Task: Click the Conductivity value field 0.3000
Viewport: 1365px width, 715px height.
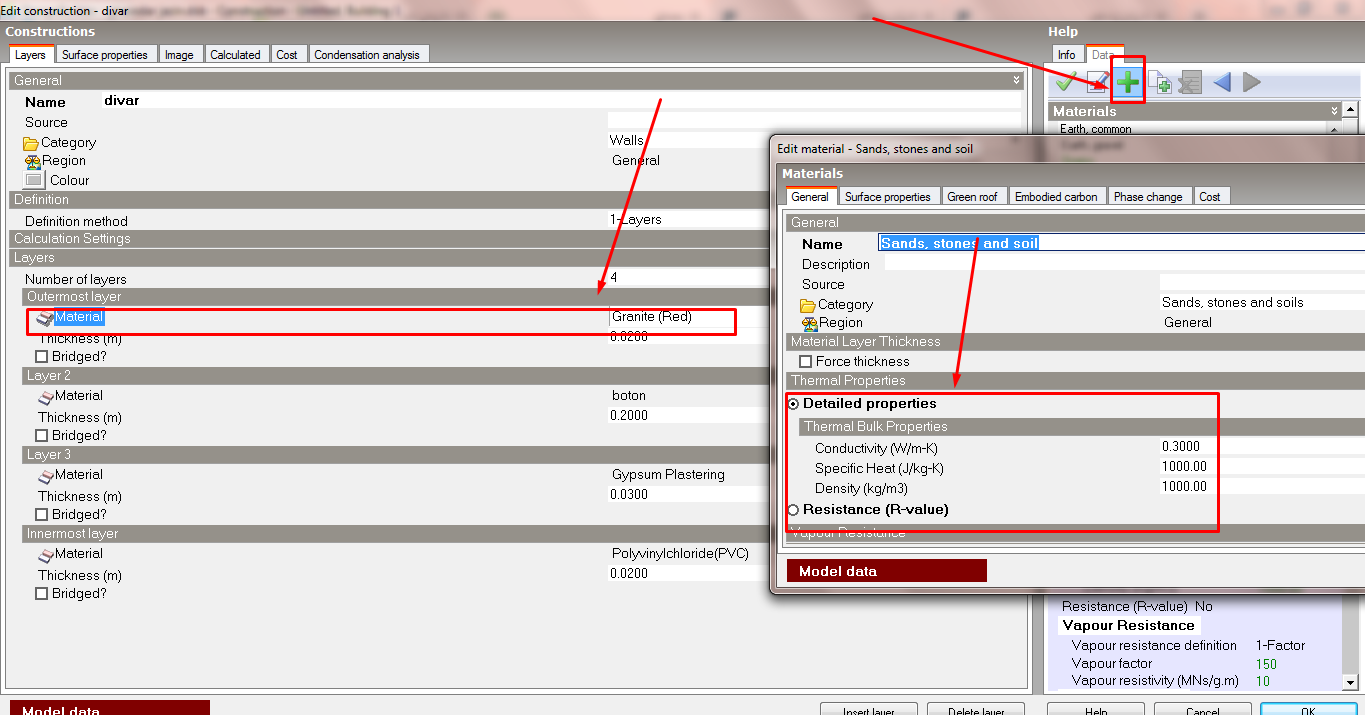Action: tap(1262, 447)
